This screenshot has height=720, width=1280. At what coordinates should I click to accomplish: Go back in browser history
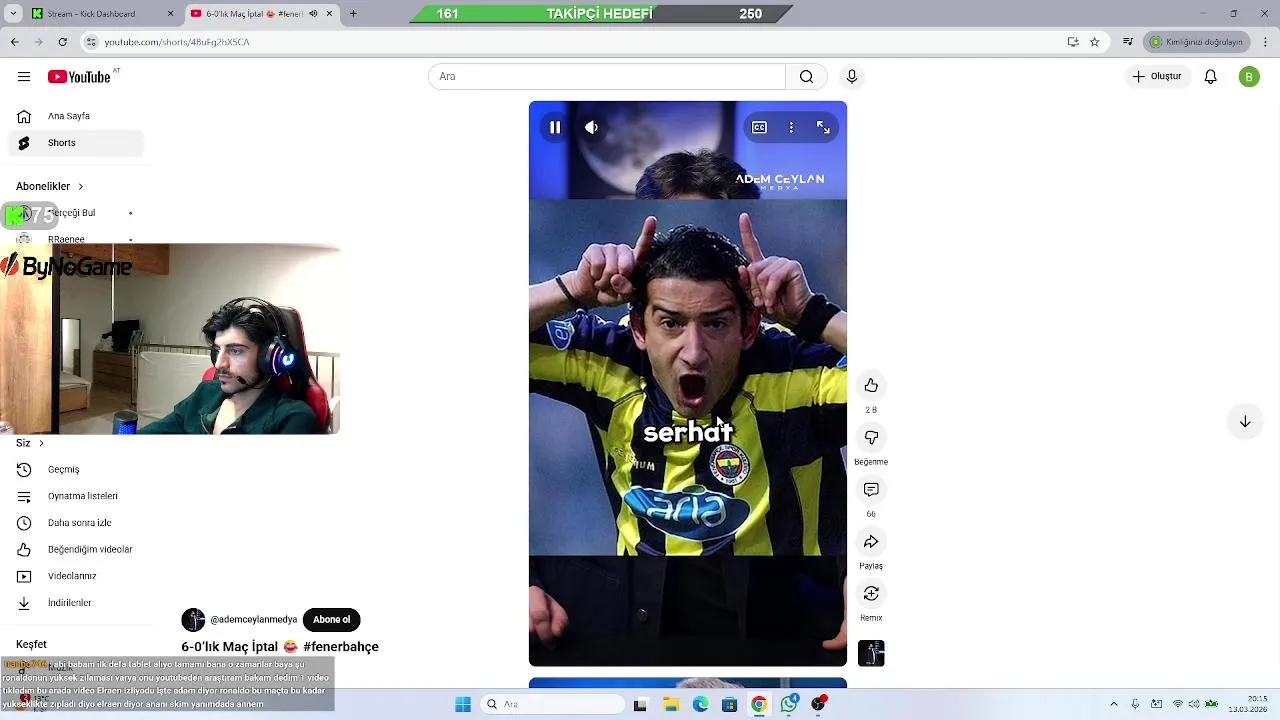[x=14, y=42]
